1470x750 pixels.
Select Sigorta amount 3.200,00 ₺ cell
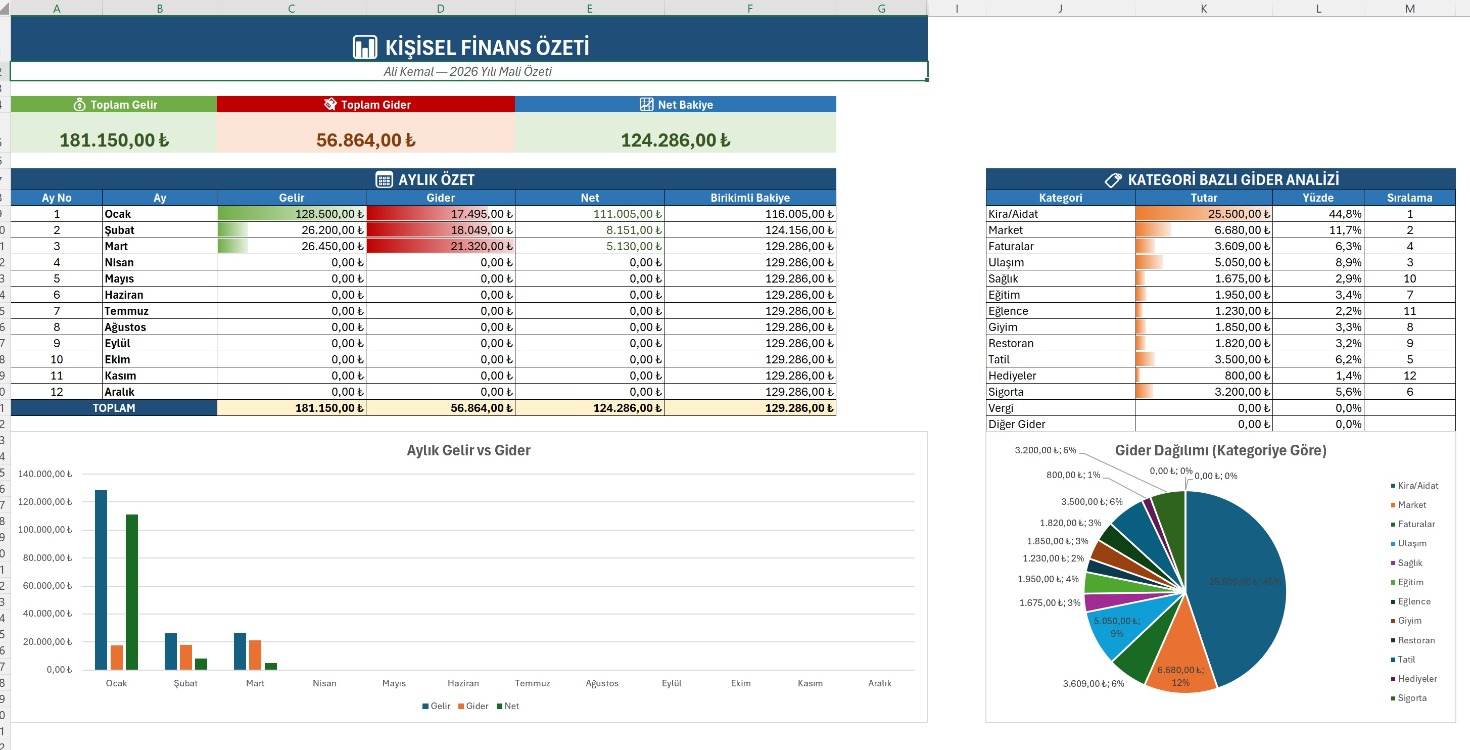[x=1204, y=392]
